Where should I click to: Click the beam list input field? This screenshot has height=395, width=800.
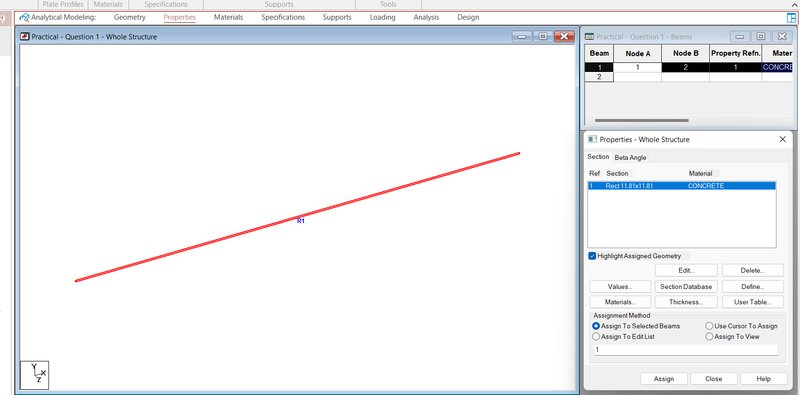[686, 350]
